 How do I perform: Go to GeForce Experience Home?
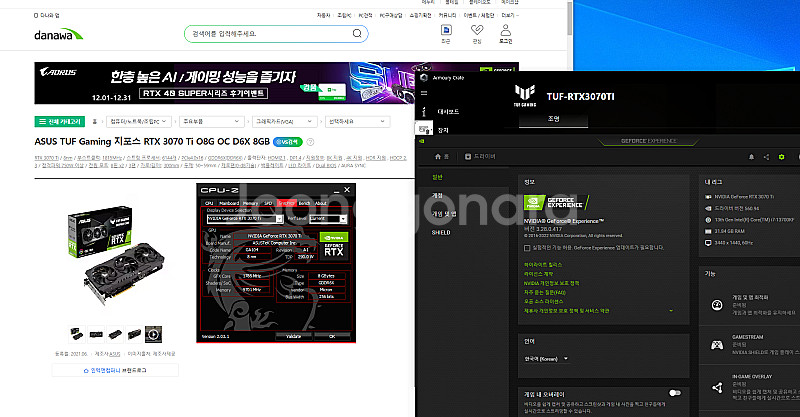click(x=441, y=157)
